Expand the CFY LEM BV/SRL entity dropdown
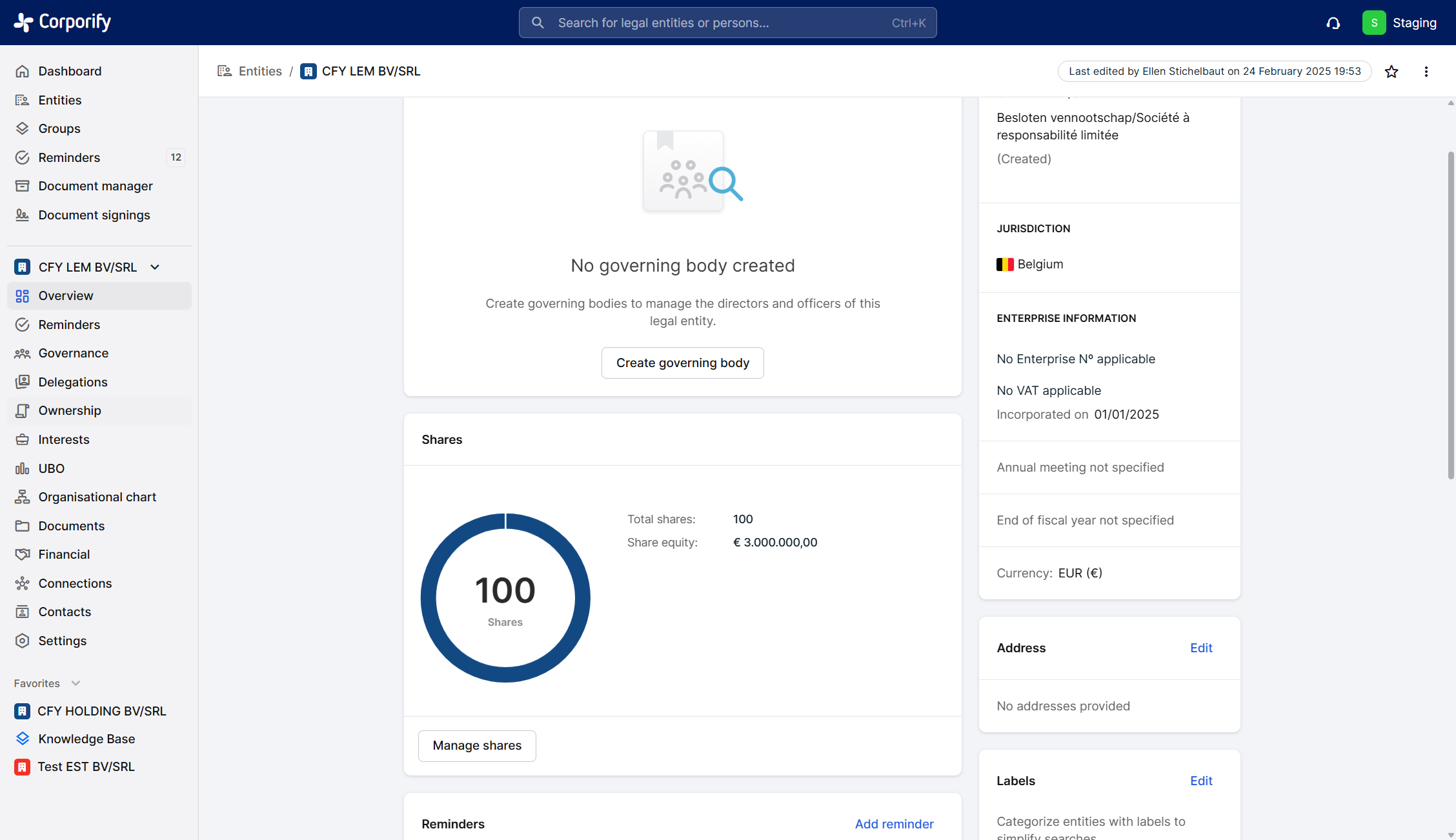The height and width of the screenshot is (840, 1456). click(155, 267)
